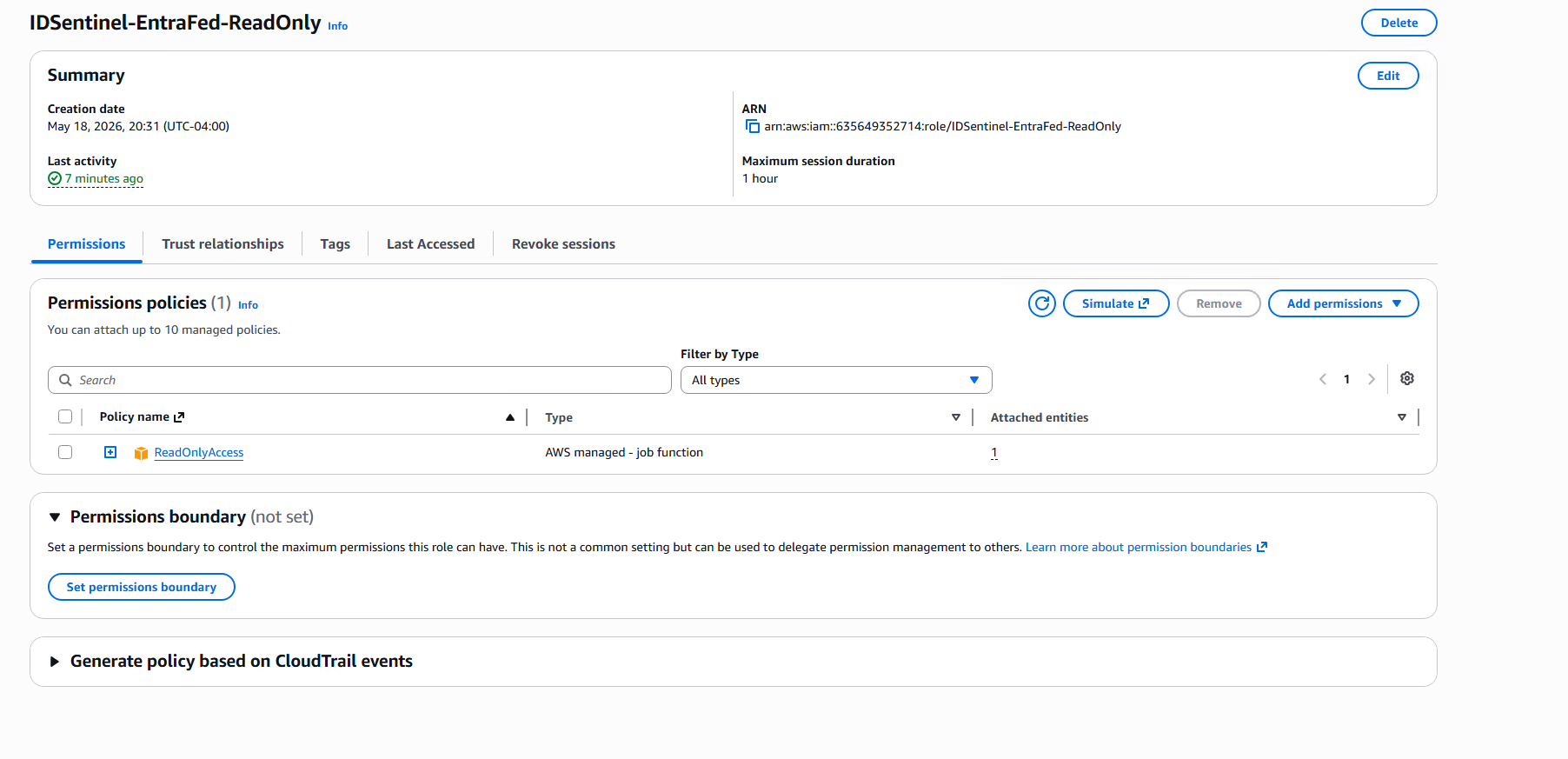The image size is (1568, 759).
Task: Refresh the permissions policies list
Action: pos(1041,303)
